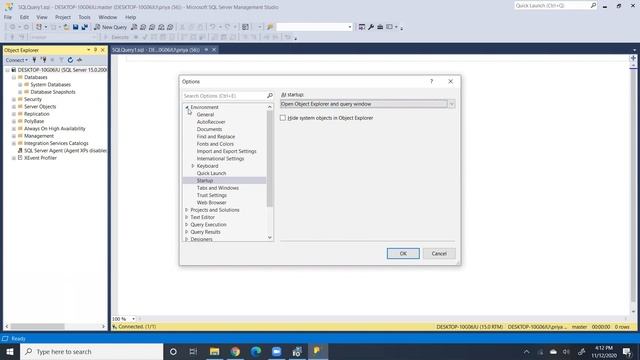The height and width of the screenshot is (360, 640).
Task: Click the Toolbox icon in the toolbar
Action: 380,27
